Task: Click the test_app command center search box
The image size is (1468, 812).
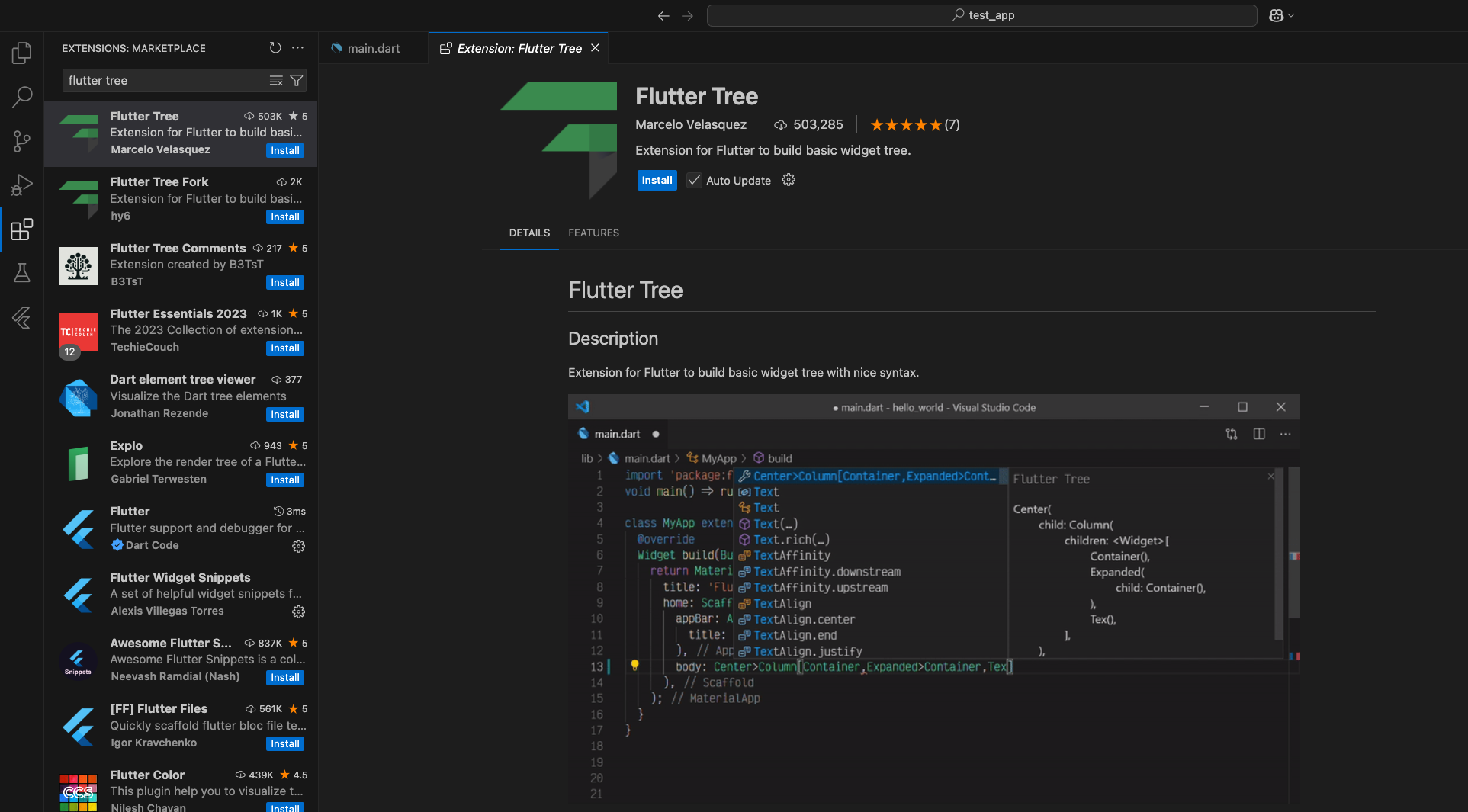Action: point(982,15)
